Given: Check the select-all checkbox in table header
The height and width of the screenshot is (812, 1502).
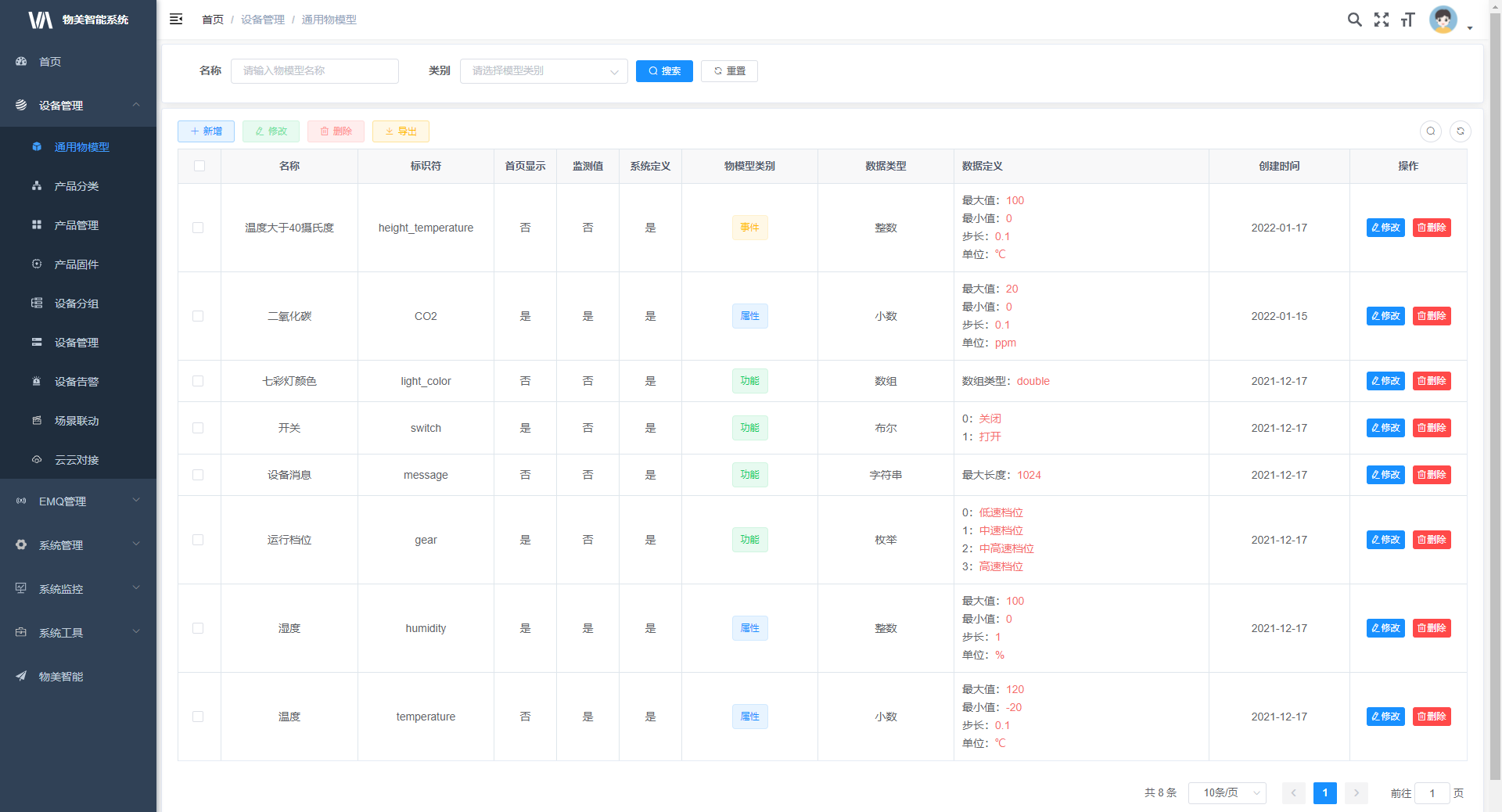Looking at the screenshot, I should click(199, 166).
